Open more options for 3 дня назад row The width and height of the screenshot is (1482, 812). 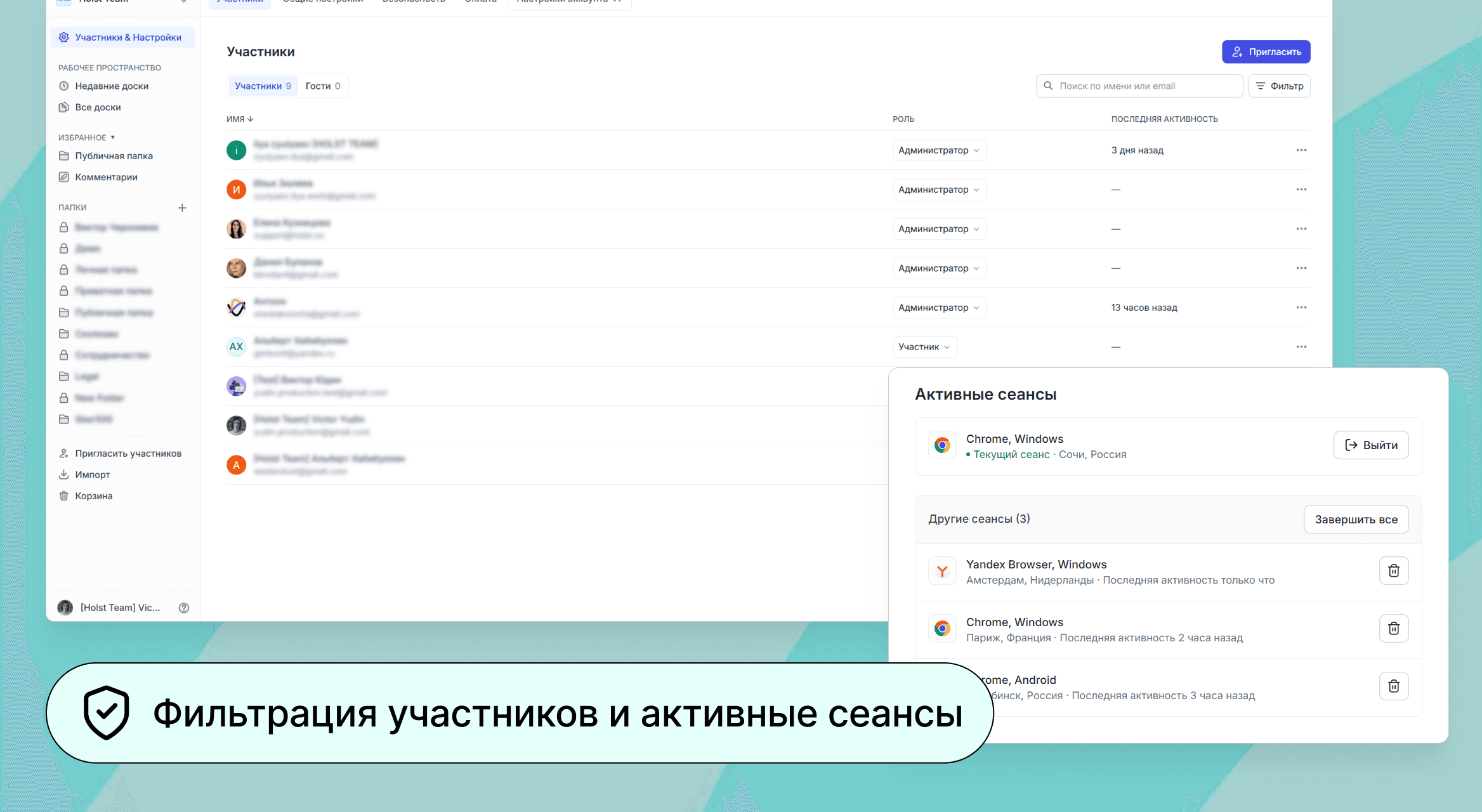tap(1301, 150)
